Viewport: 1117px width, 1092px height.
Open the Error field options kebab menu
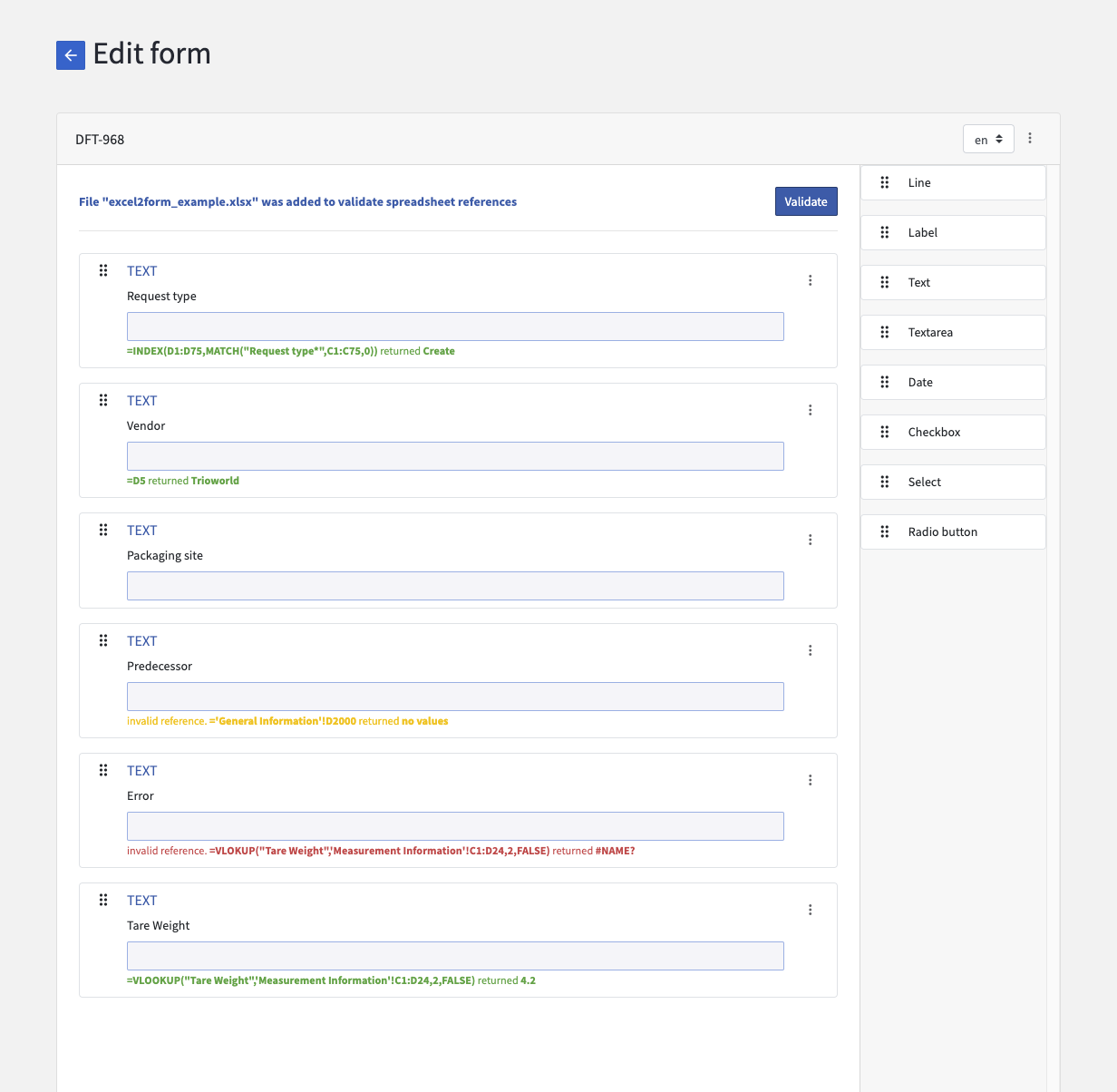810,779
